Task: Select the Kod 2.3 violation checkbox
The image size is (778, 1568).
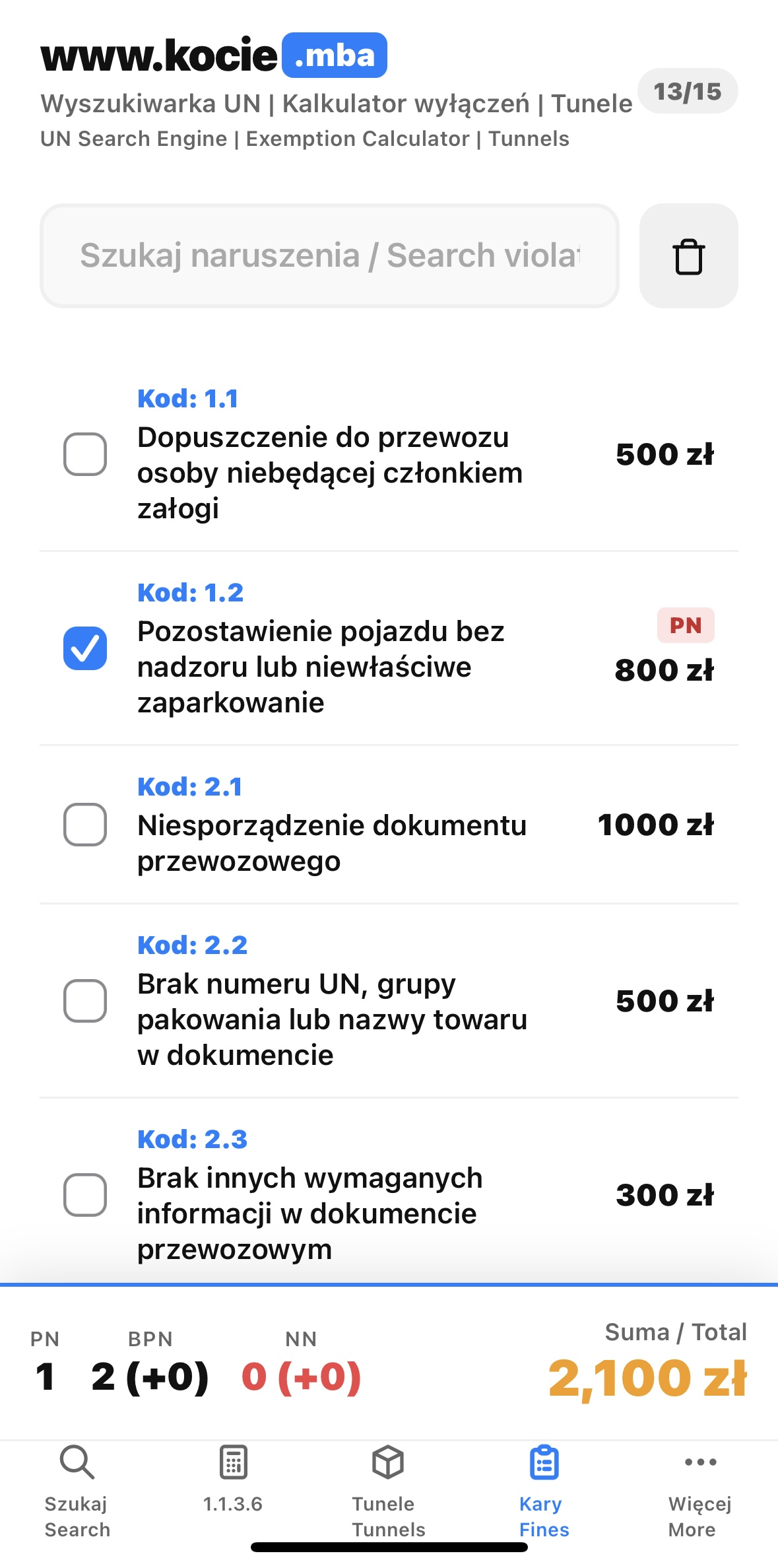Action: (x=85, y=1195)
